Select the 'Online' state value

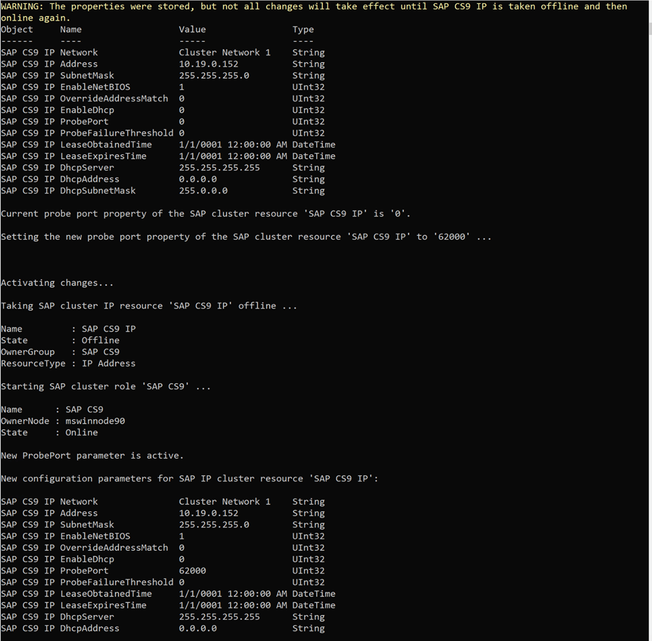[x=82, y=433]
